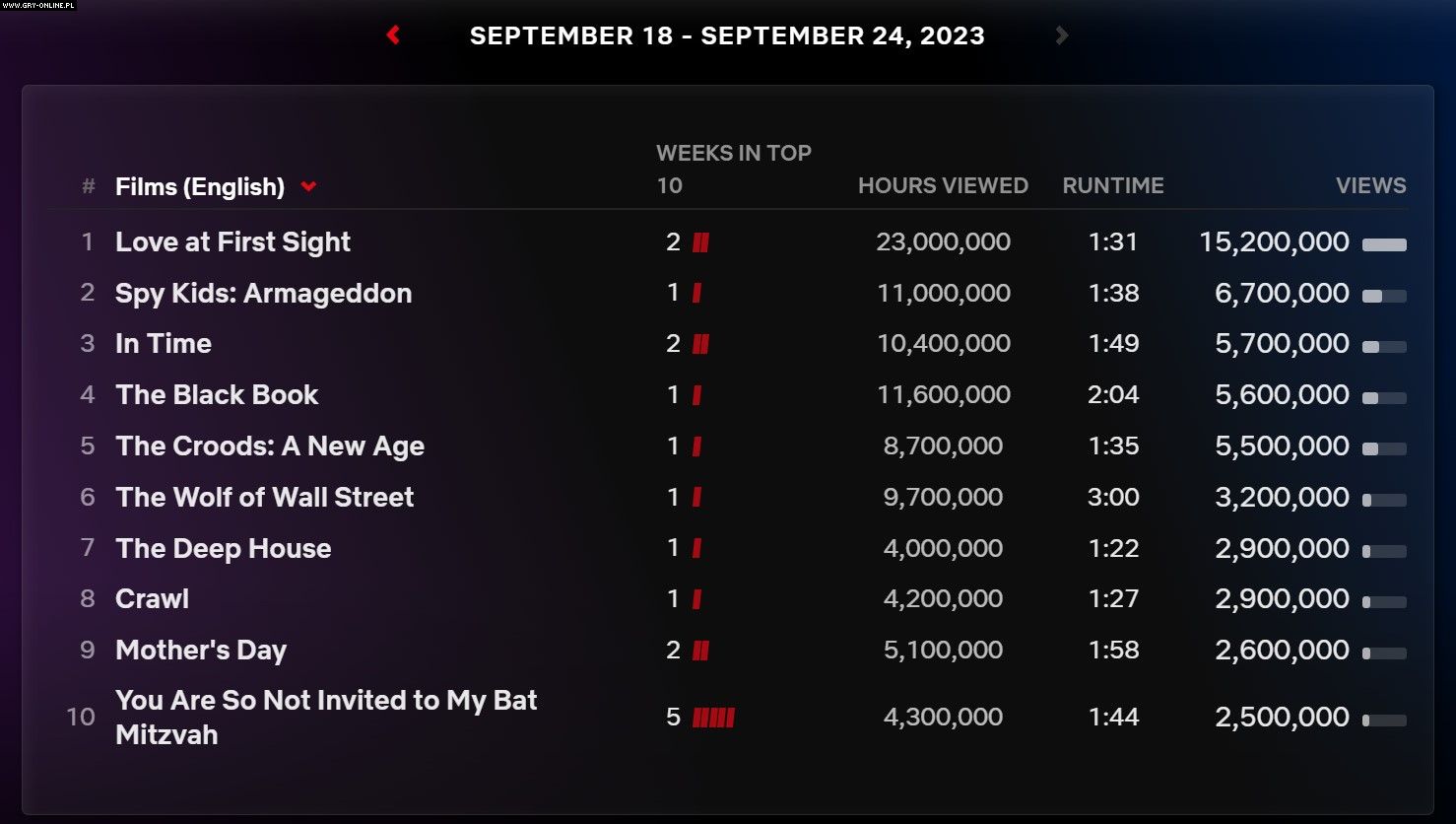Click the views bar for Love at First Sight

(1384, 244)
